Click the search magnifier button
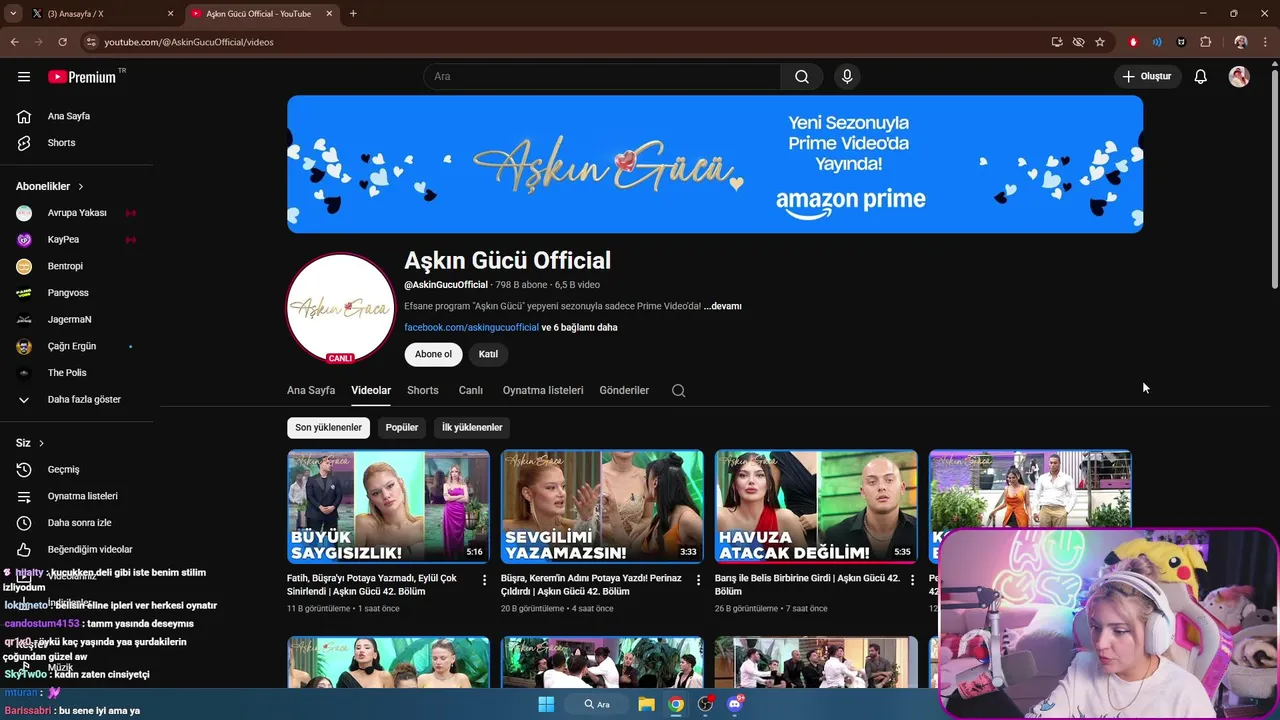The image size is (1280, 720). point(802,77)
